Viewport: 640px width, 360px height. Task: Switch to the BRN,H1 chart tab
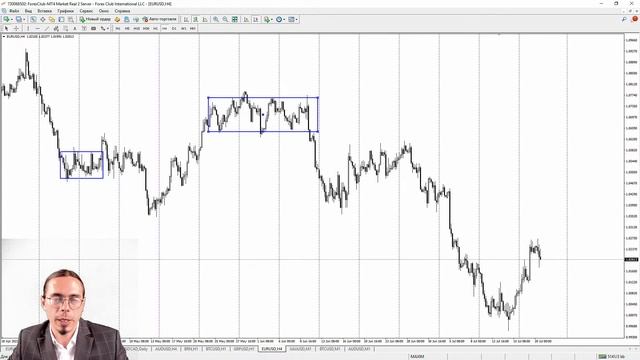(191, 349)
